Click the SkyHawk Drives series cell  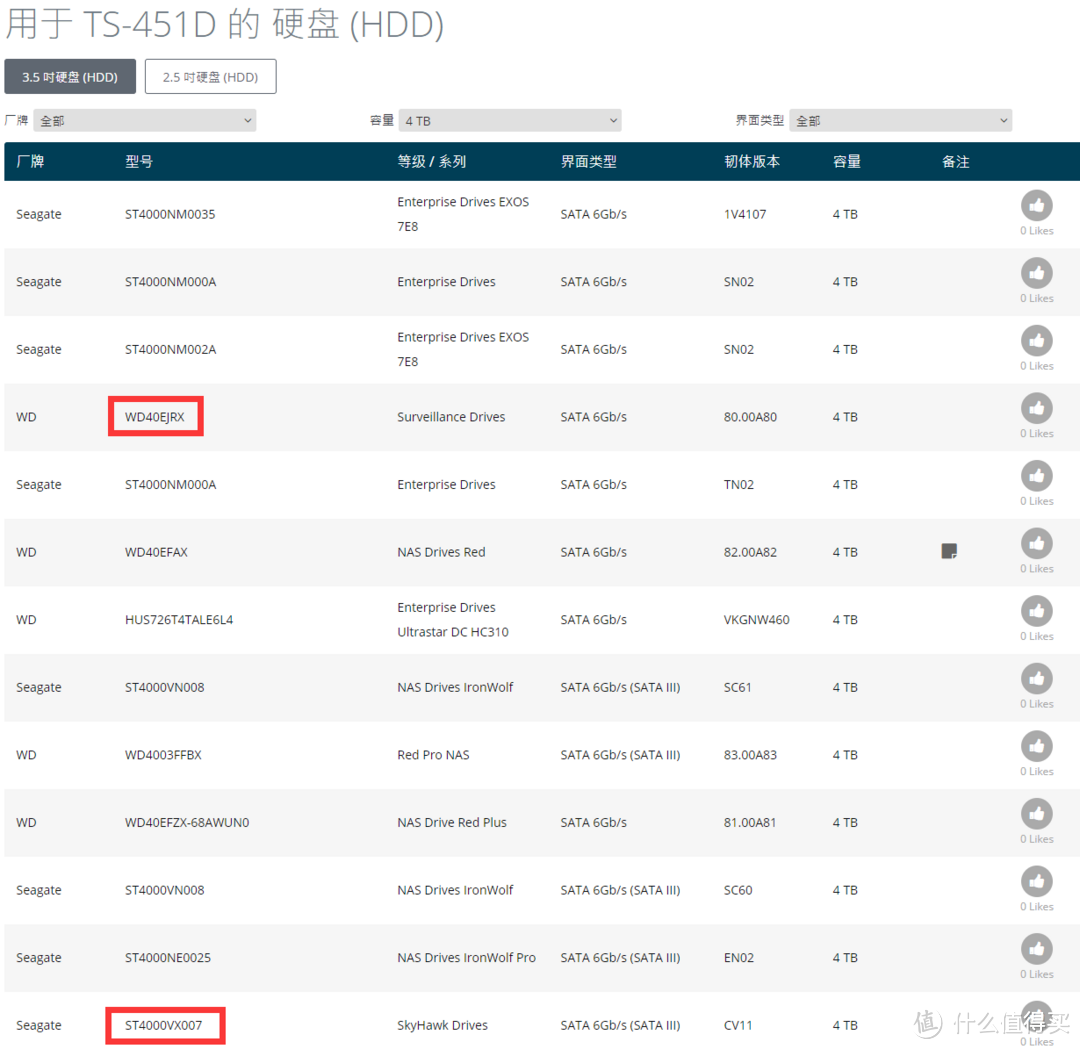[x=442, y=1025]
